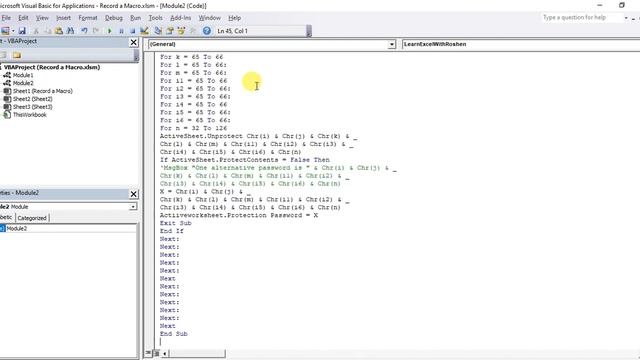The height and width of the screenshot is (360, 640).
Task: Click the Reset stop toolbar icon
Action: 133,31
